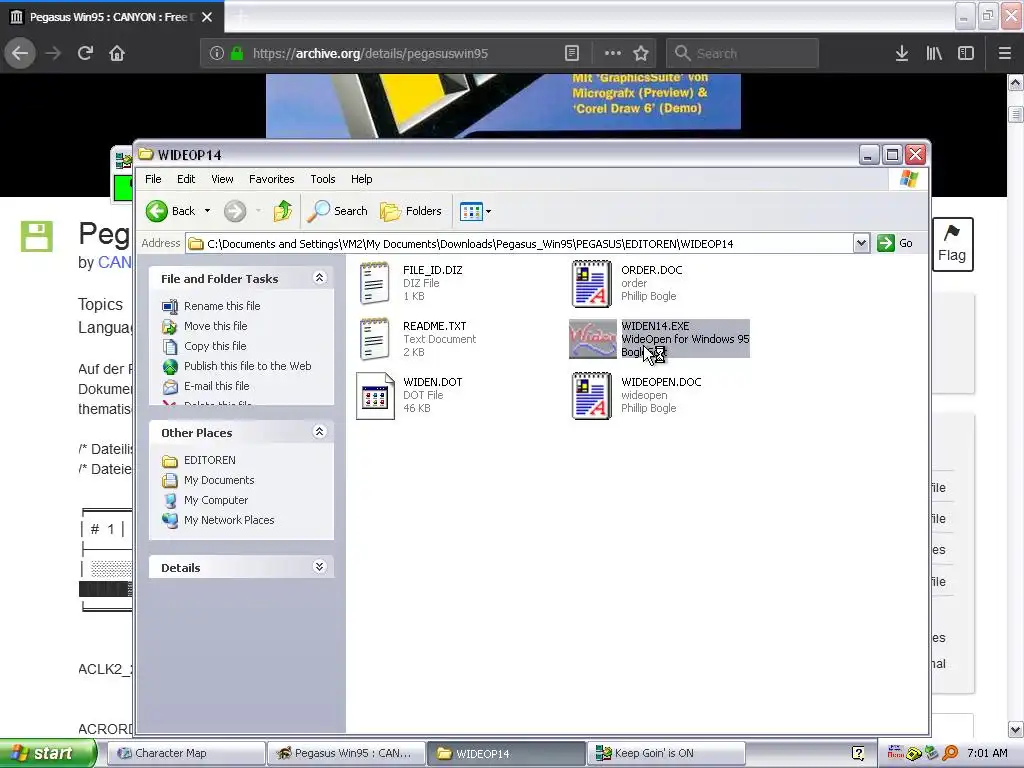Open My Documents in Other Places
The height and width of the screenshot is (768, 1024).
coord(219,480)
